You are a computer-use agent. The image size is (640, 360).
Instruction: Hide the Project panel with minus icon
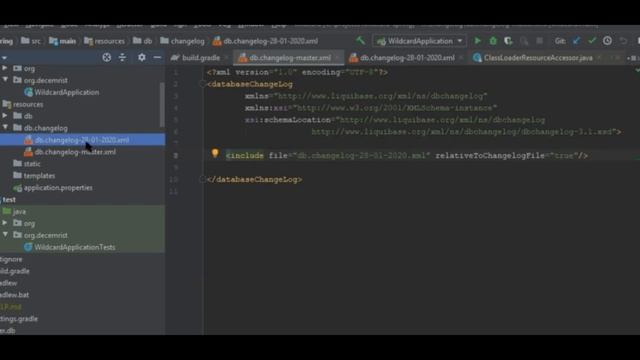pyautogui.click(x=157, y=58)
